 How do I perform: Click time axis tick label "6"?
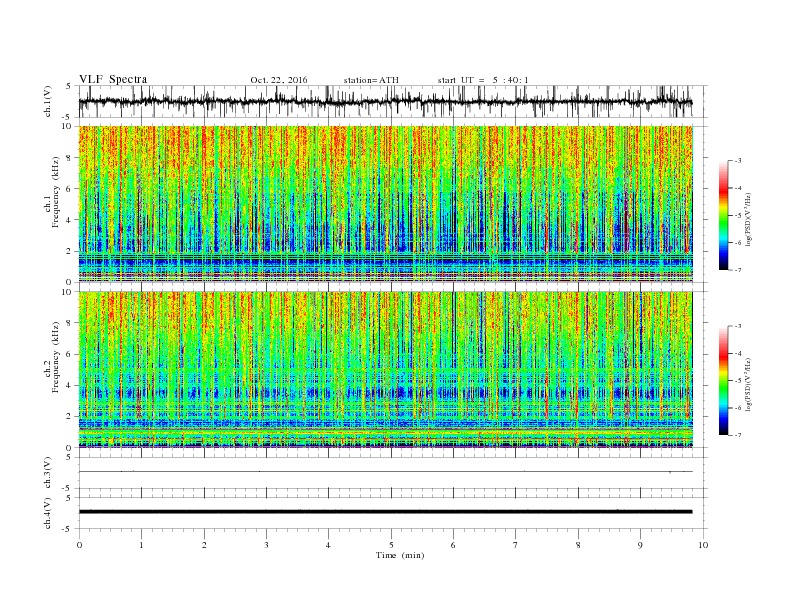453,545
